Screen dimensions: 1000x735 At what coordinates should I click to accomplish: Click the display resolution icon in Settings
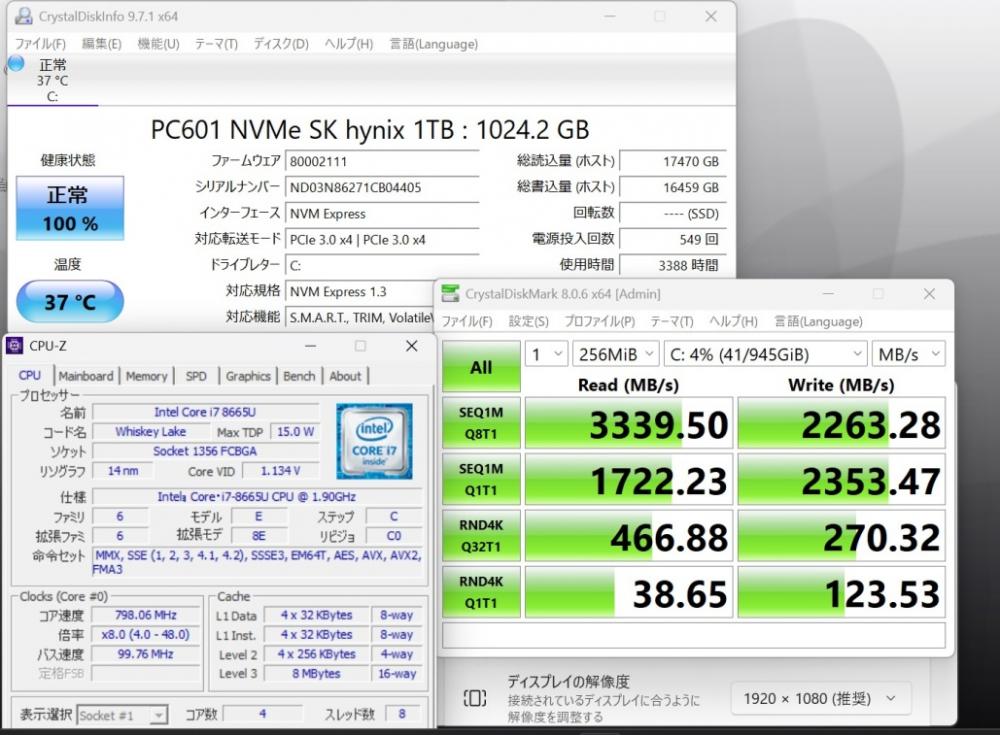[474, 699]
